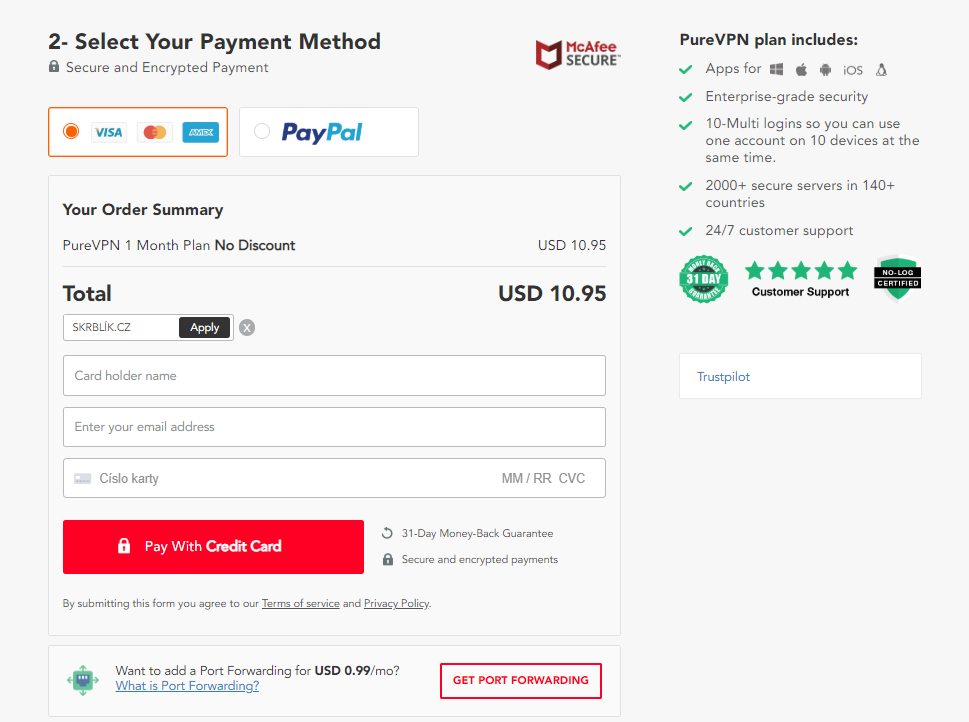This screenshot has width=969, height=722.
Task: Click the Mastercard logo
Action: [154, 132]
